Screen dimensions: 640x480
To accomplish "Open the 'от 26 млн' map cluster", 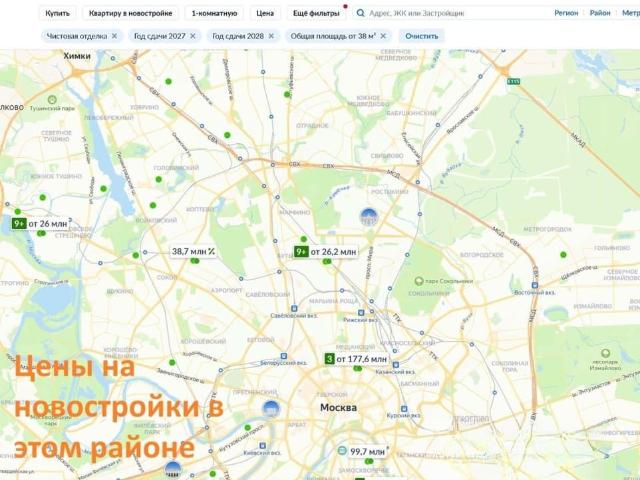I will tap(40, 224).
